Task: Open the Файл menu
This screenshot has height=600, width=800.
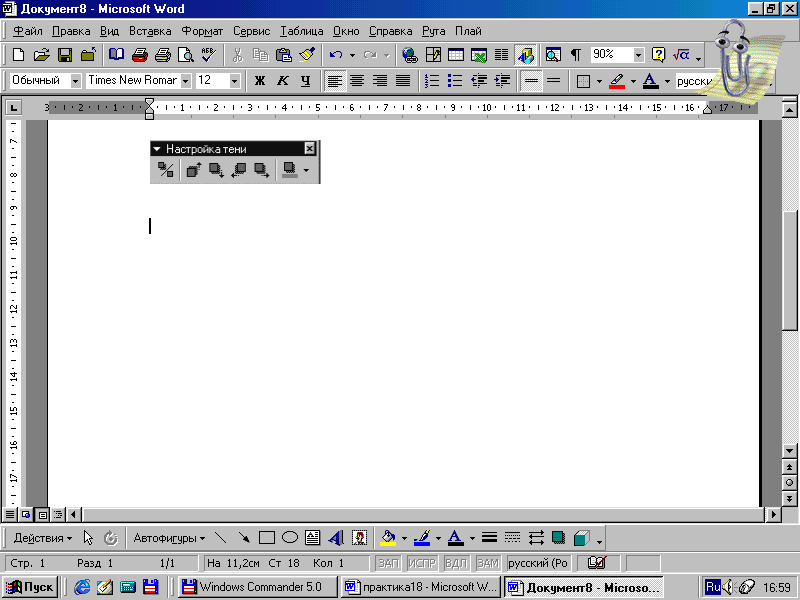Action: [x=28, y=31]
